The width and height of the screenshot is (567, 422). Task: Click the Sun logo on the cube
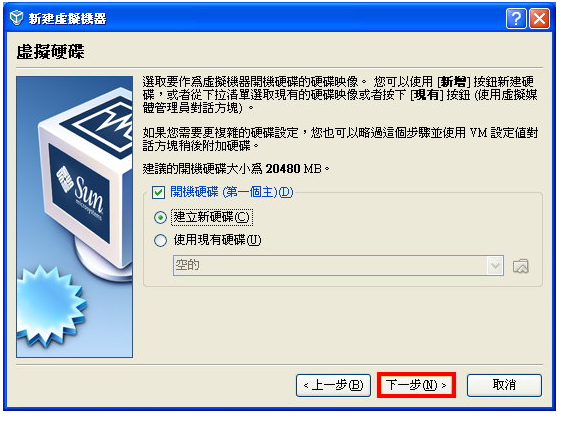(x=80, y=193)
